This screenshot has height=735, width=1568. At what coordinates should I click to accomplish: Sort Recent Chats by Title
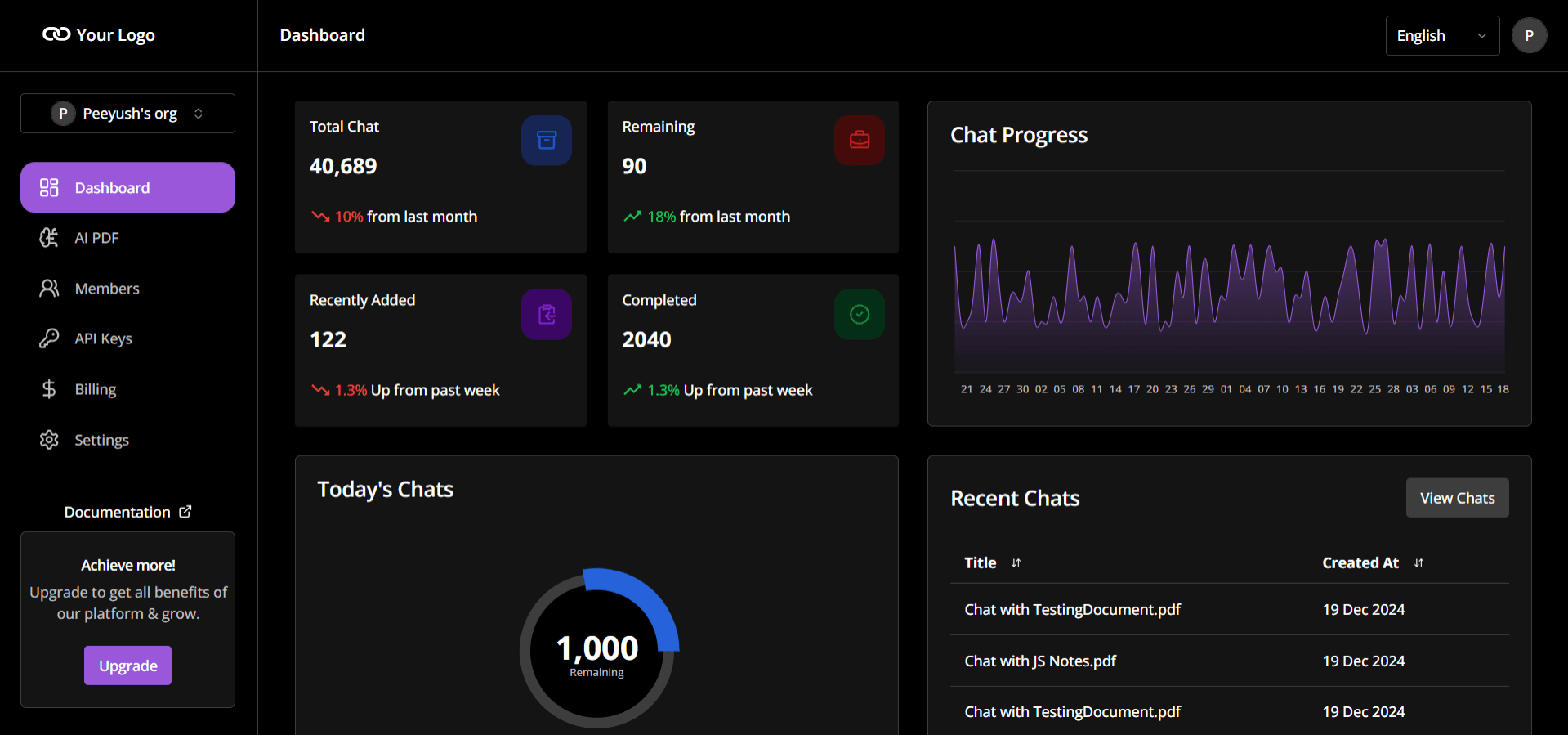click(x=1016, y=563)
